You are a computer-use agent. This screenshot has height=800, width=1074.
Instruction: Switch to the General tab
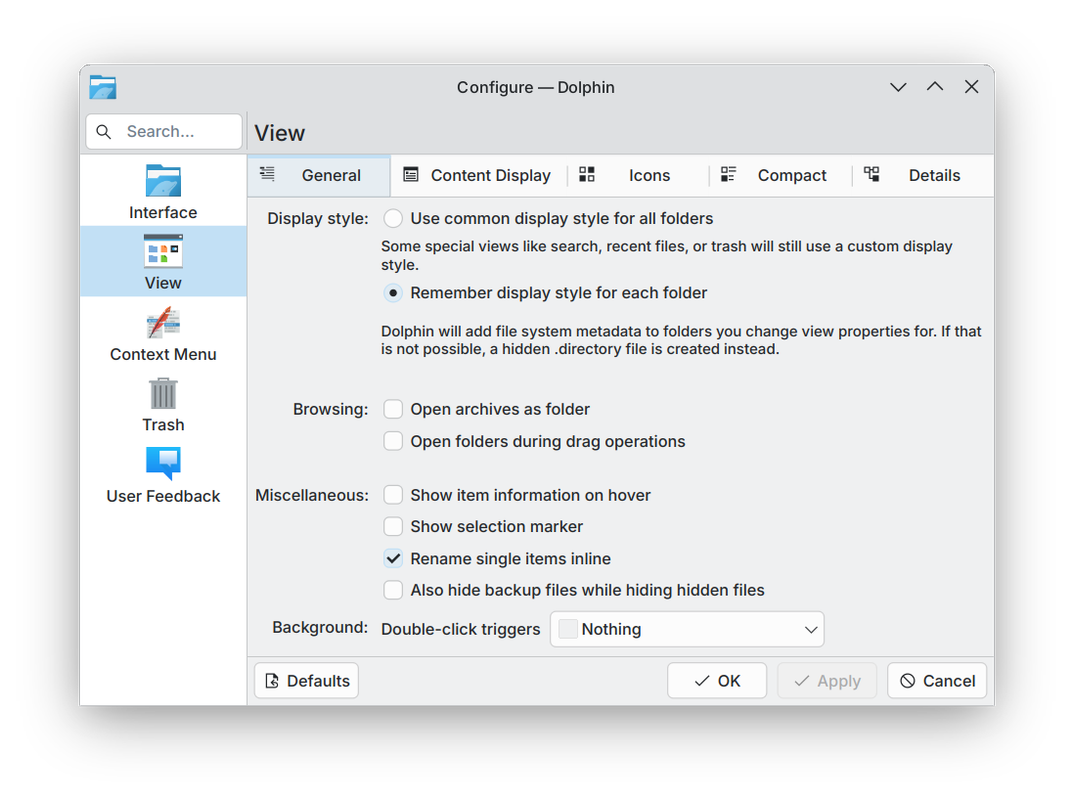click(x=319, y=175)
